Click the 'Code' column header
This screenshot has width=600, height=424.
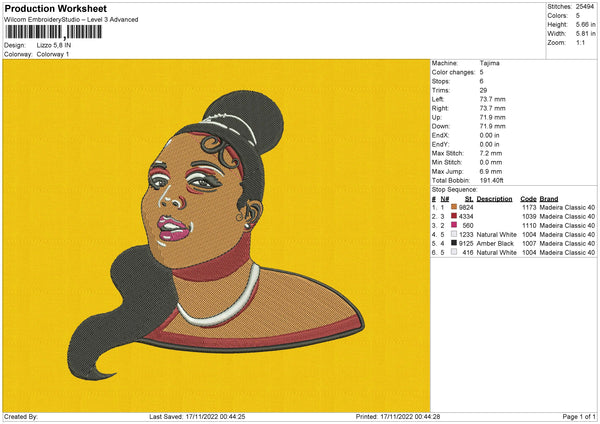(x=528, y=199)
